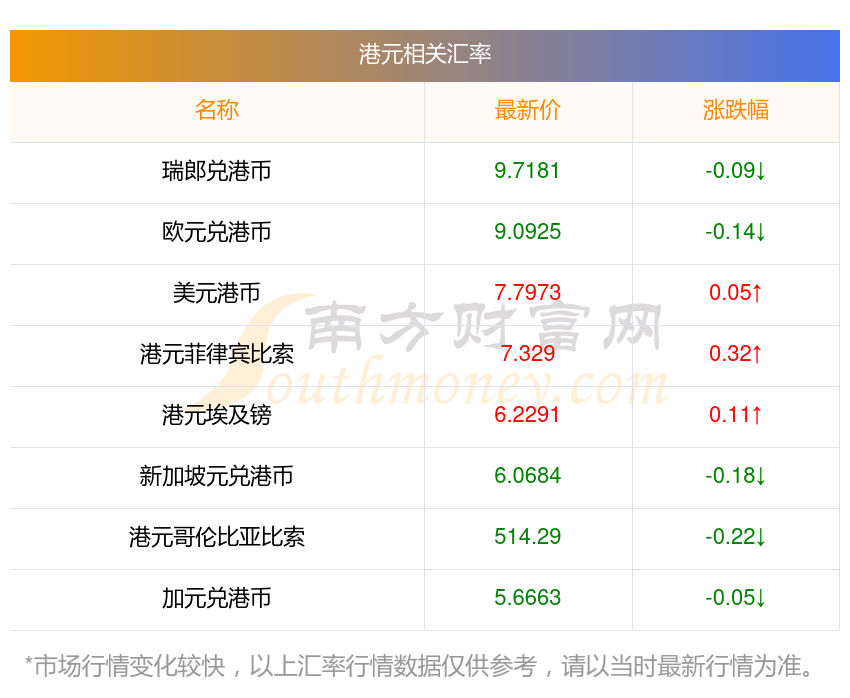
Task: Click the change value -0.09↓
Action: coord(735,171)
